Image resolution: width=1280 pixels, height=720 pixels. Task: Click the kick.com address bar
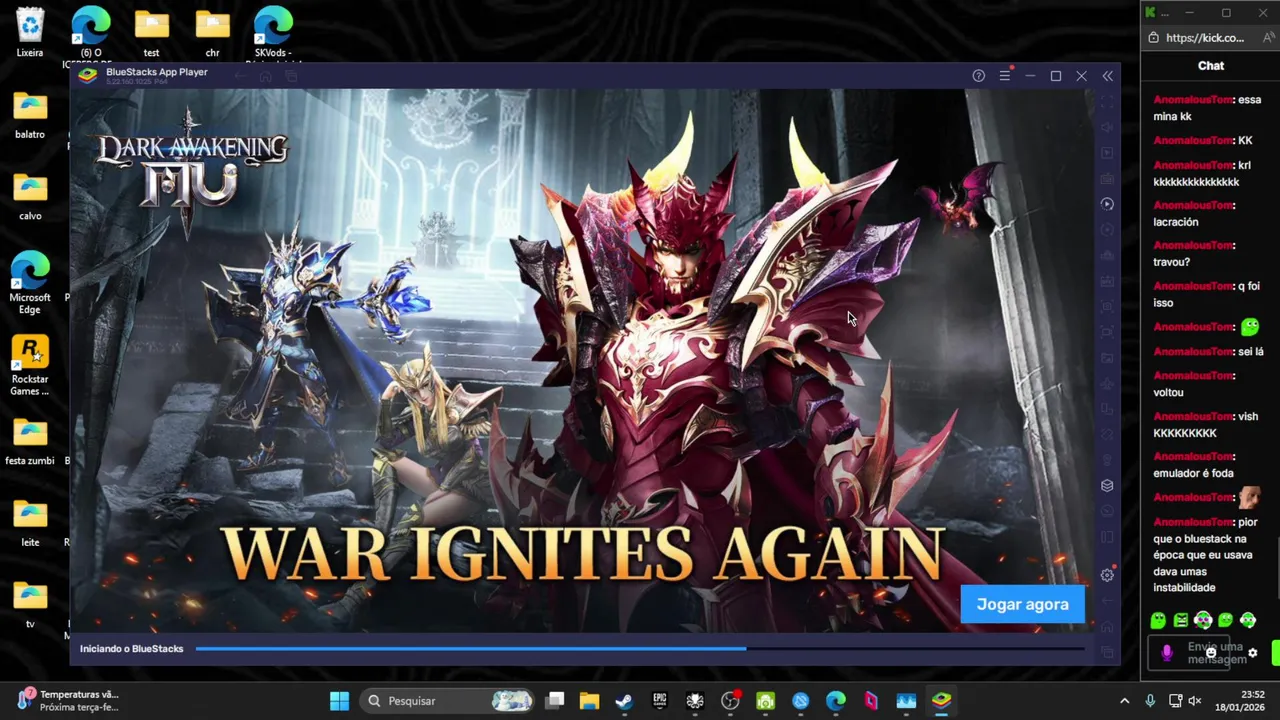pos(1205,38)
